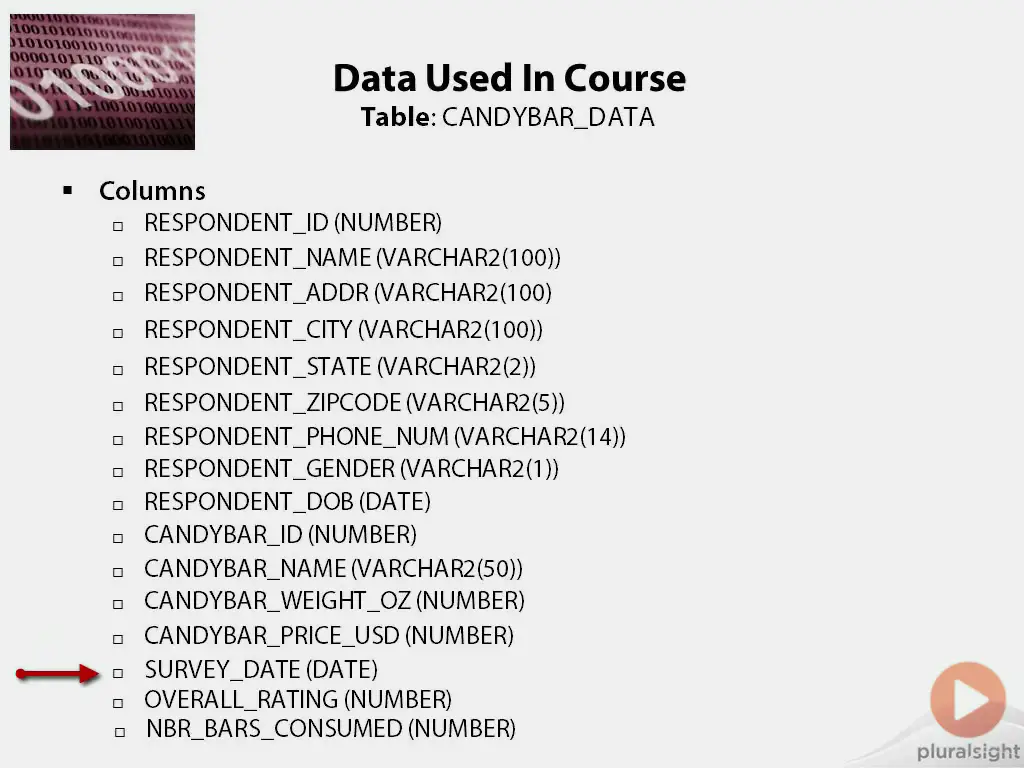Click the RESPONDENT_PHONE_NUM column entry
The width and height of the screenshot is (1024, 768).
tap(385, 437)
